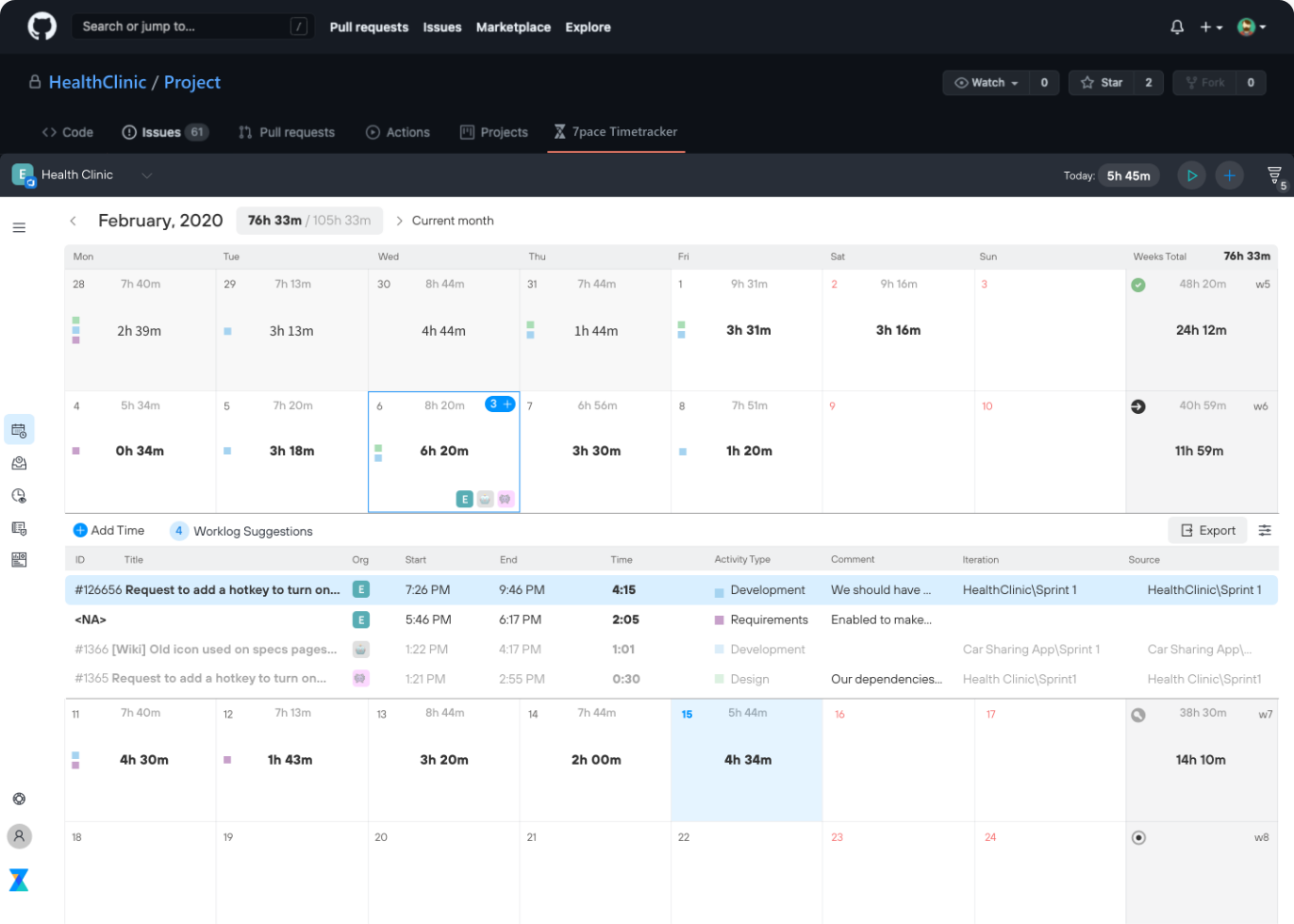Image resolution: width=1294 pixels, height=924 pixels.
Task: Star the repository
Action: 1102,83
